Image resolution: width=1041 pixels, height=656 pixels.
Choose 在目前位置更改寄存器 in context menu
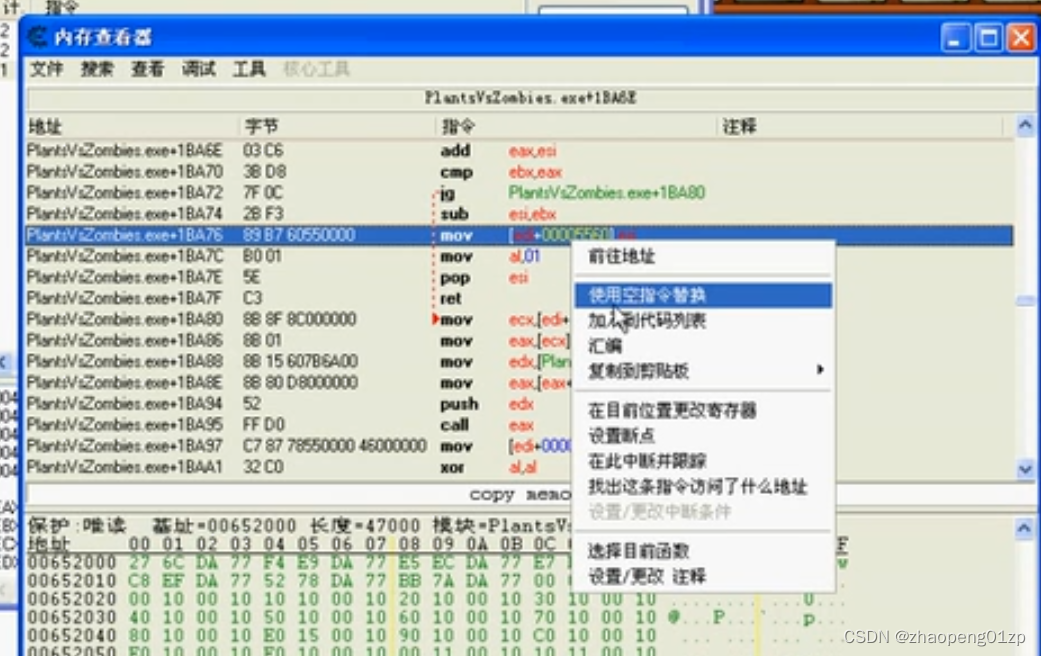pos(703,410)
